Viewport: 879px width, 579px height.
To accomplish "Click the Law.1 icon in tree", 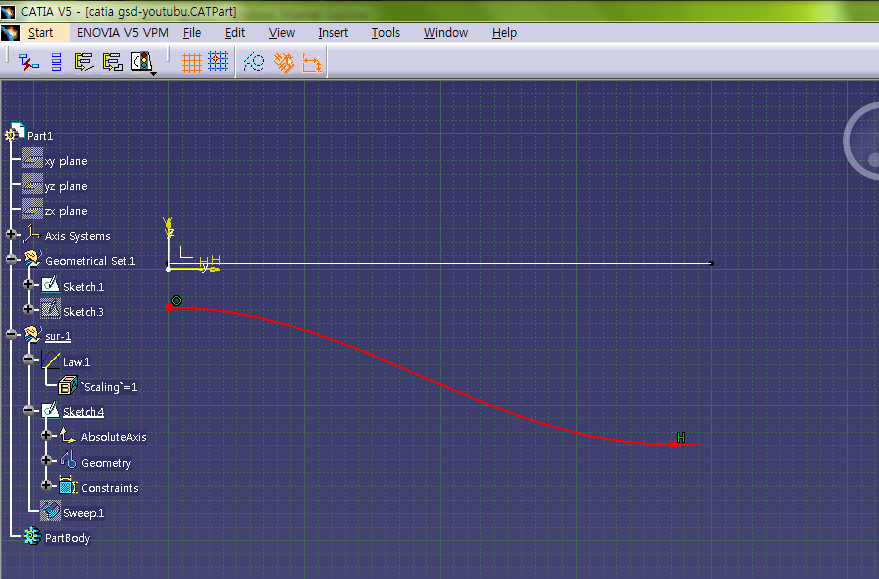I will [52, 362].
